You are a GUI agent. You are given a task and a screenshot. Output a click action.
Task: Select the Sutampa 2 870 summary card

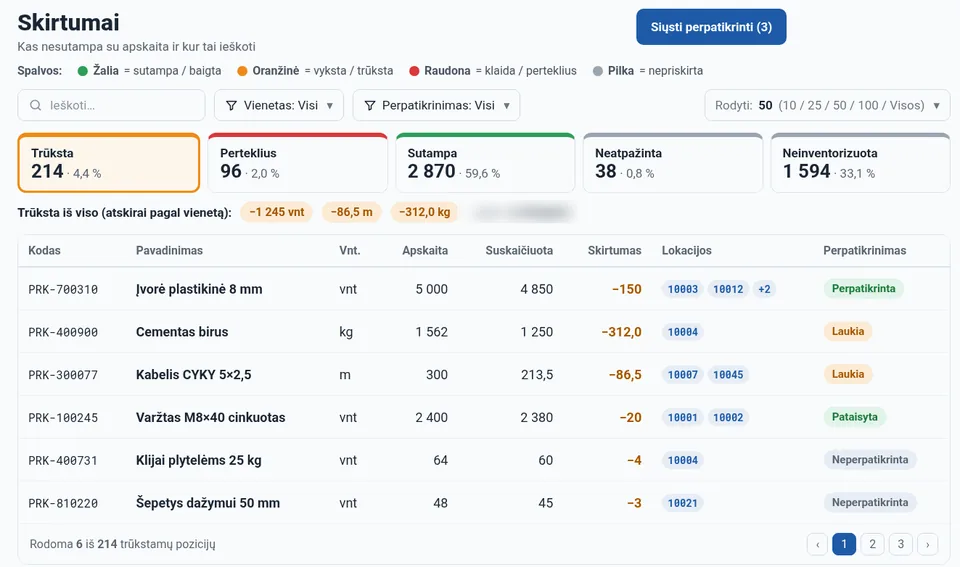click(485, 163)
